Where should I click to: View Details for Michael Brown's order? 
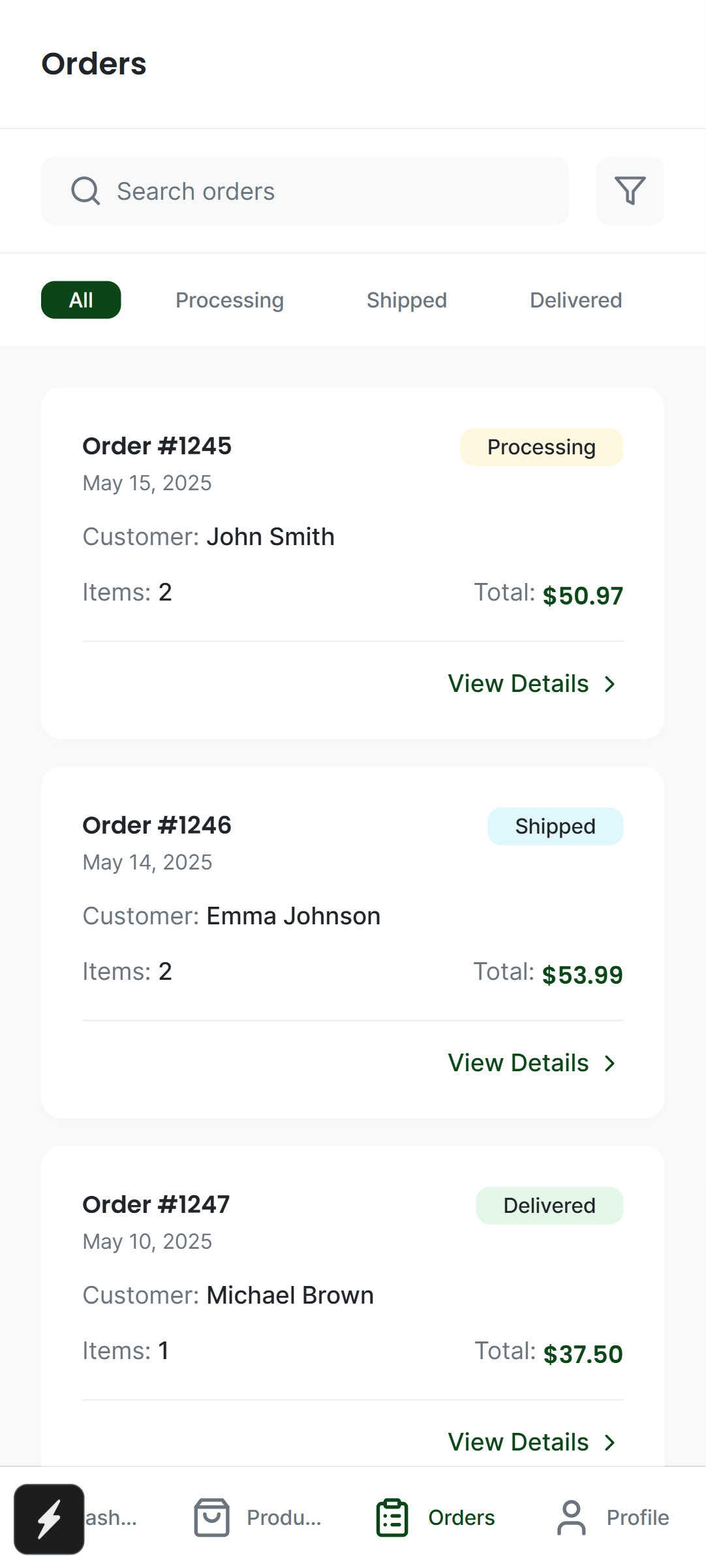click(x=519, y=1443)
